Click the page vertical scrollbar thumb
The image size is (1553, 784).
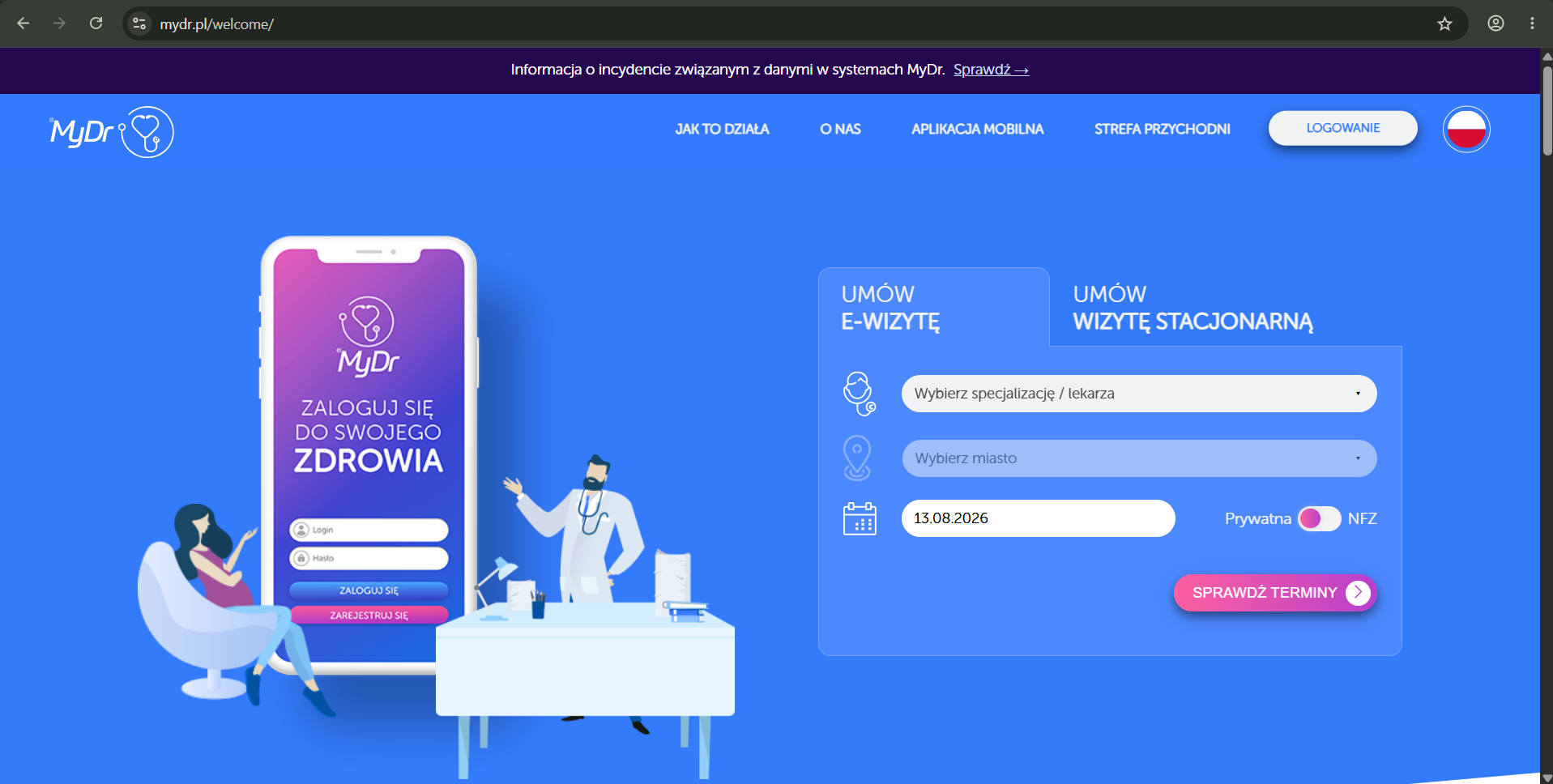coord(1547,110)
